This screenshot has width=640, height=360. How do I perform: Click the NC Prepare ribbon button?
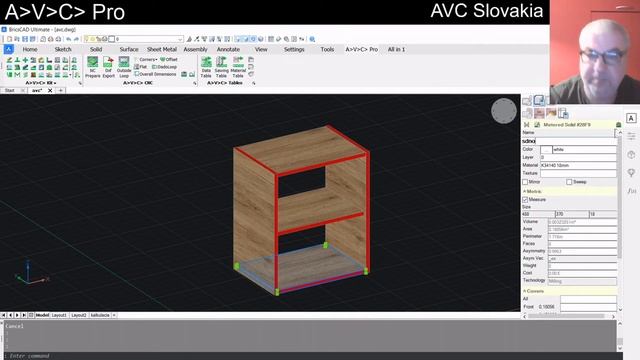point(93,67)
